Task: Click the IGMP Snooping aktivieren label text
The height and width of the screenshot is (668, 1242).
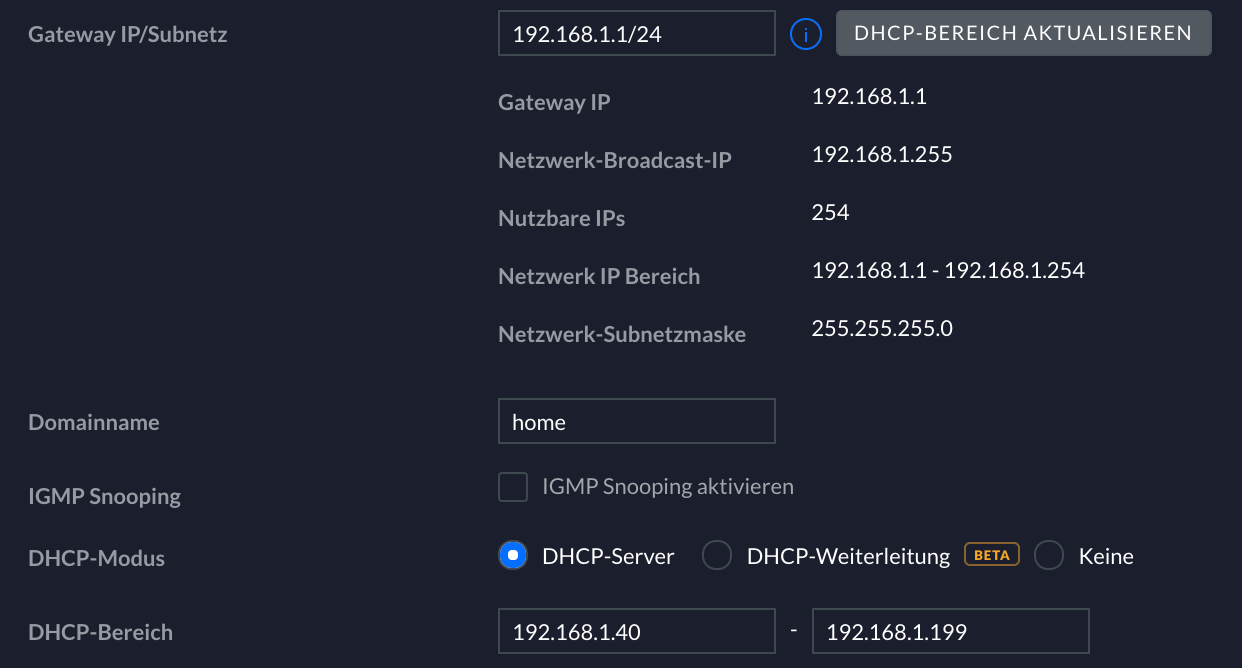Action: click(x=668, y=487)
